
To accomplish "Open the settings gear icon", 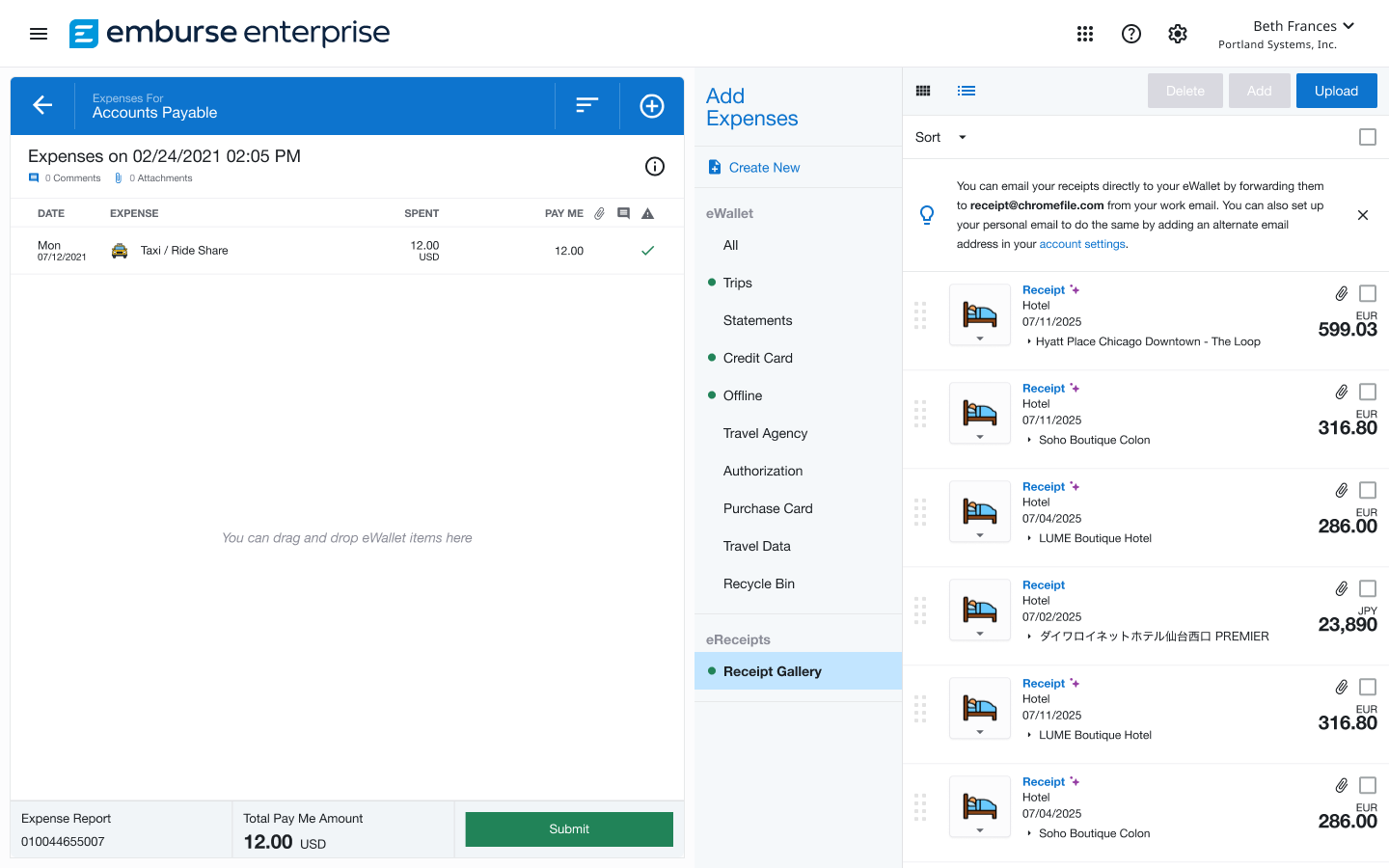I will tap(1178, 34).
